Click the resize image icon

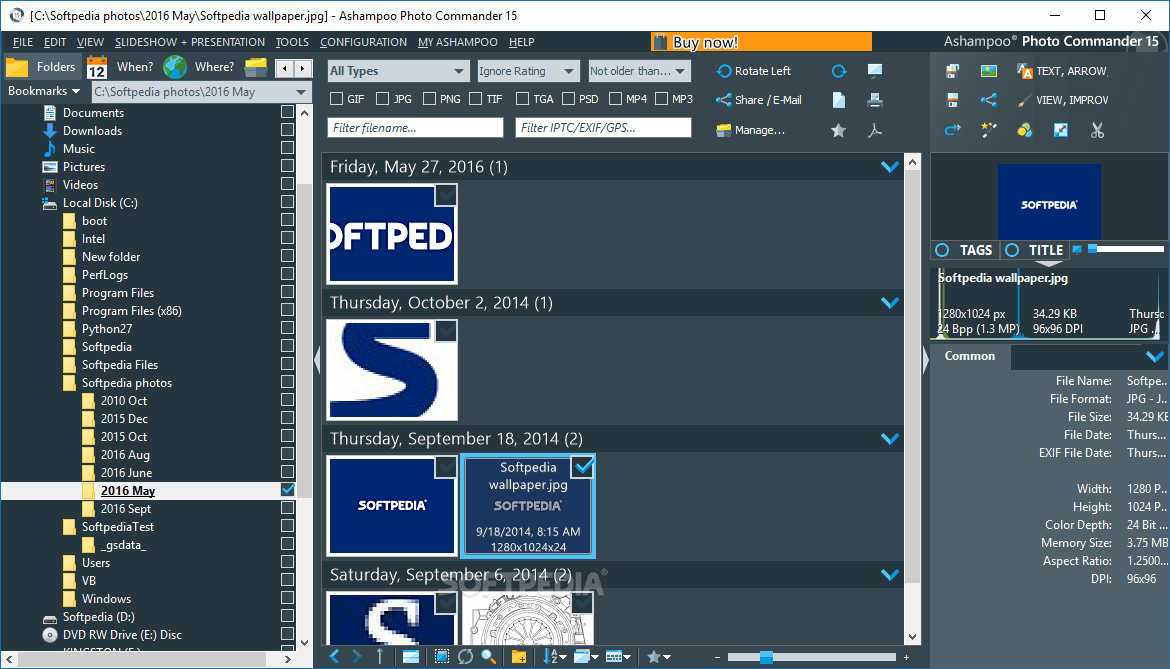tap(1060, 131)
